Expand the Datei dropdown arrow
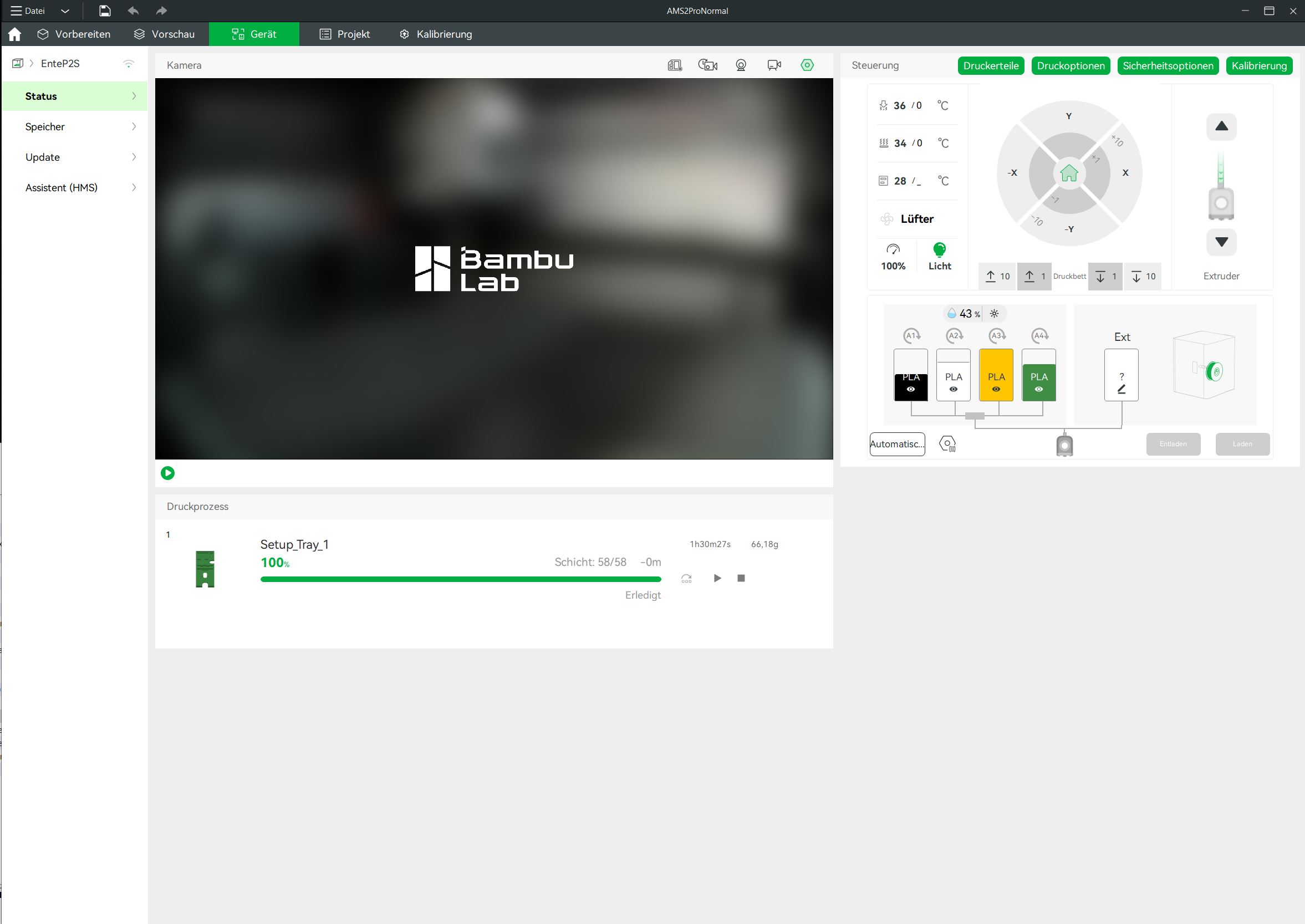This screenshot has width=1305, height=924. (x=65, y=11)
